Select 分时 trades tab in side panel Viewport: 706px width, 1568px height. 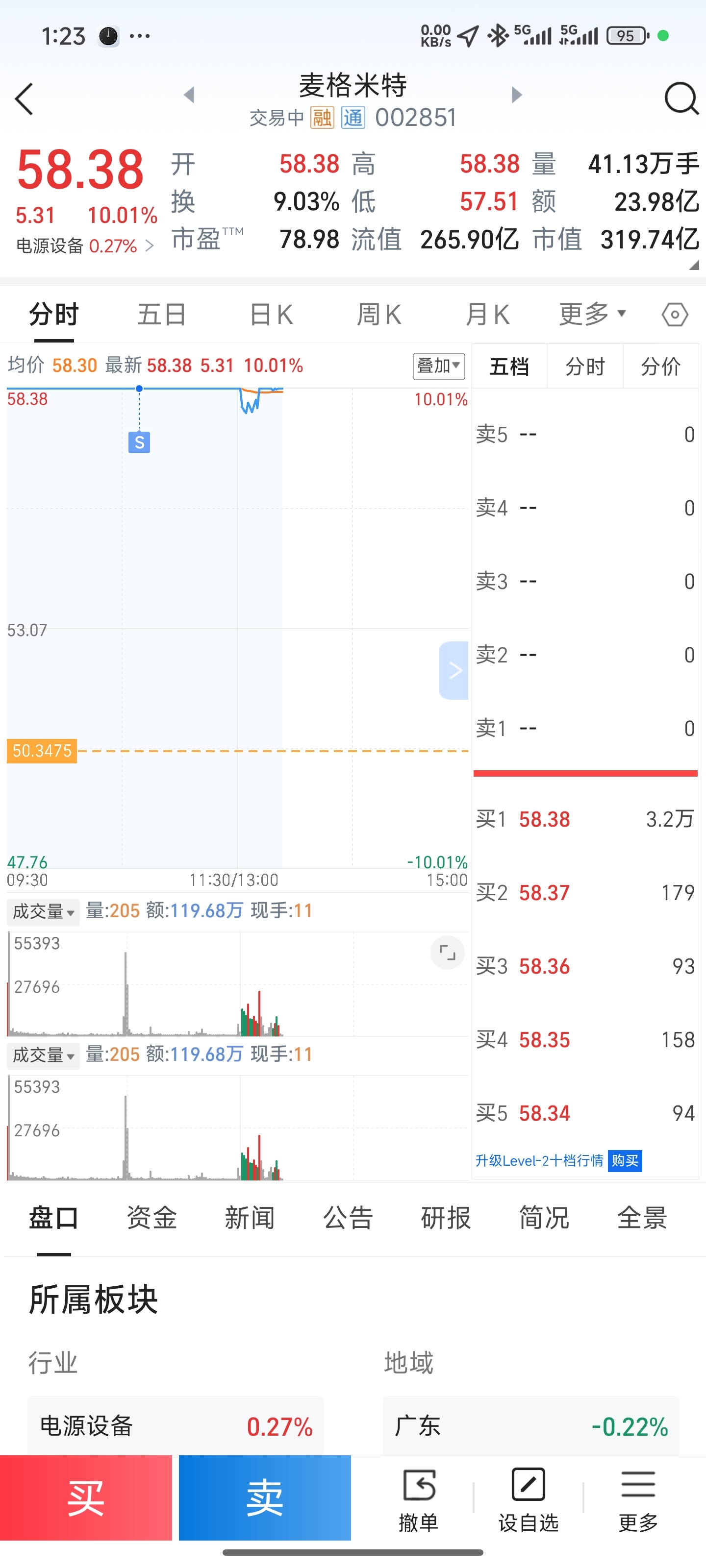[585, 367]
